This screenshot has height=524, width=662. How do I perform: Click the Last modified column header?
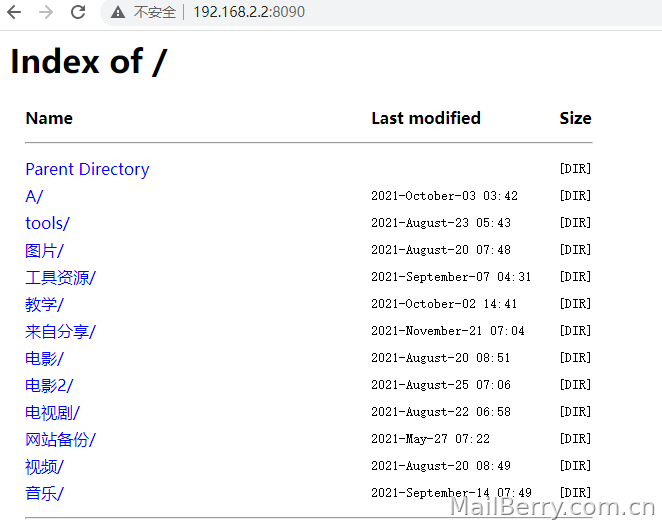pos(426,118)
